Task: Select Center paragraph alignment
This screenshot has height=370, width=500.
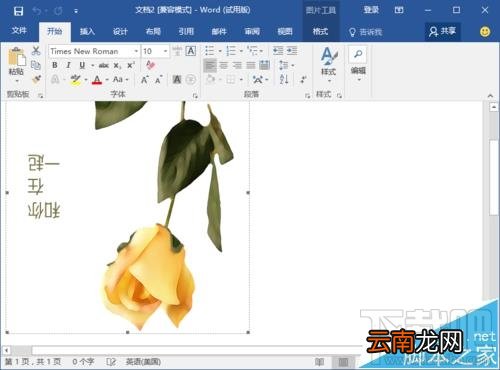Action: pyautogui.click(x=224, y=66)
